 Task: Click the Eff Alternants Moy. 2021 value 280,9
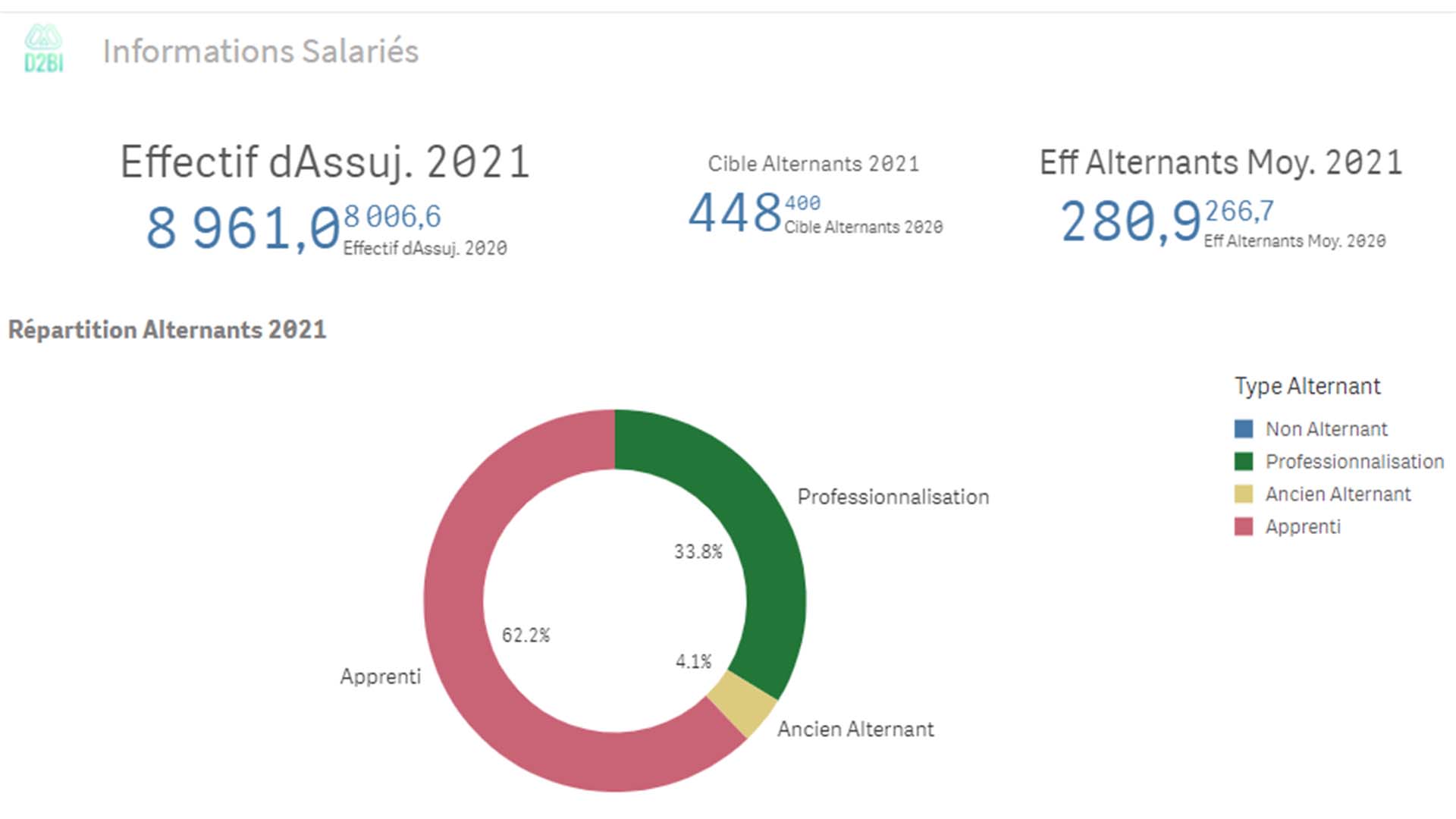1130,222
